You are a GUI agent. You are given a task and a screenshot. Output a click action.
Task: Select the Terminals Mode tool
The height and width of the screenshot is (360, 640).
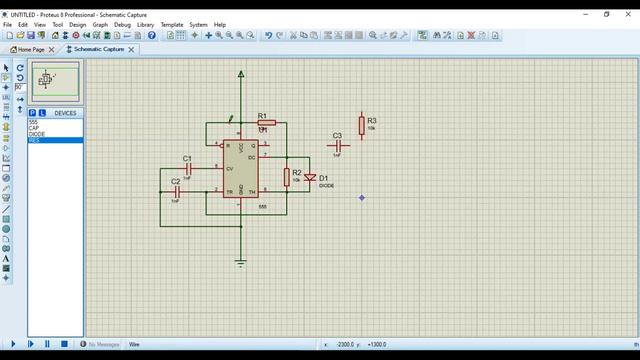6,138
